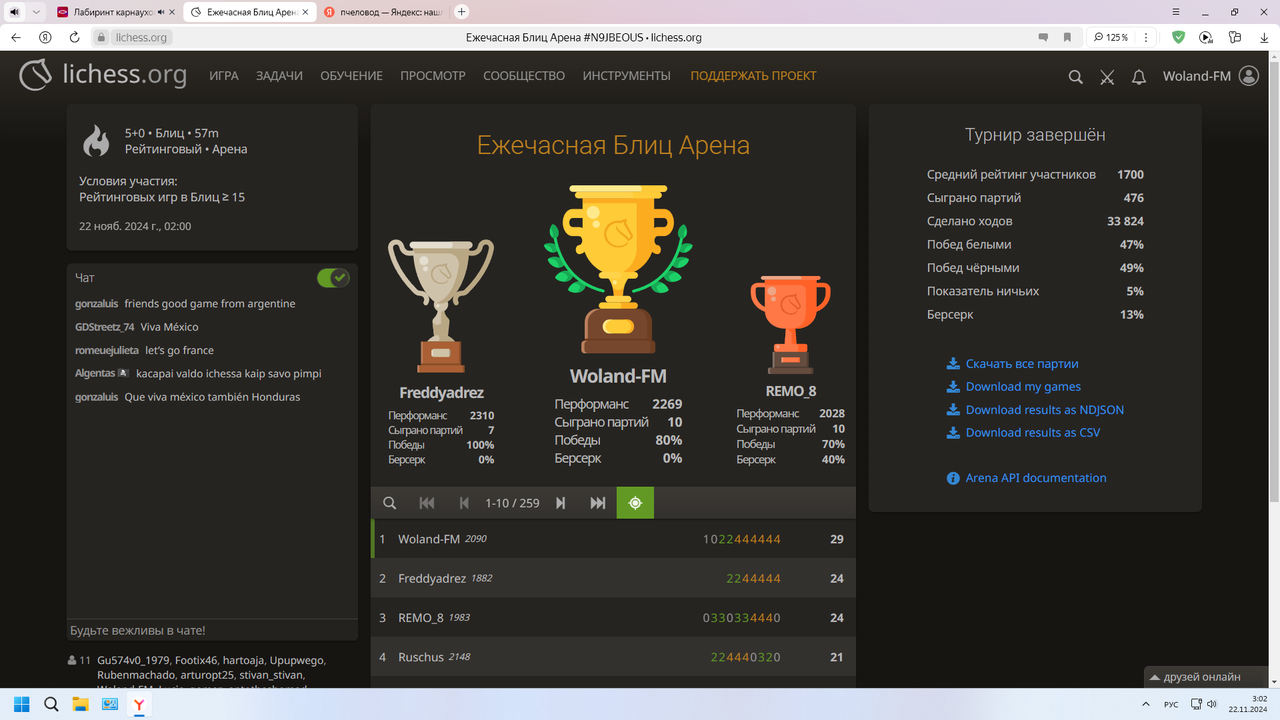Click the Yandex Я button in toolbar

point(45,37)
